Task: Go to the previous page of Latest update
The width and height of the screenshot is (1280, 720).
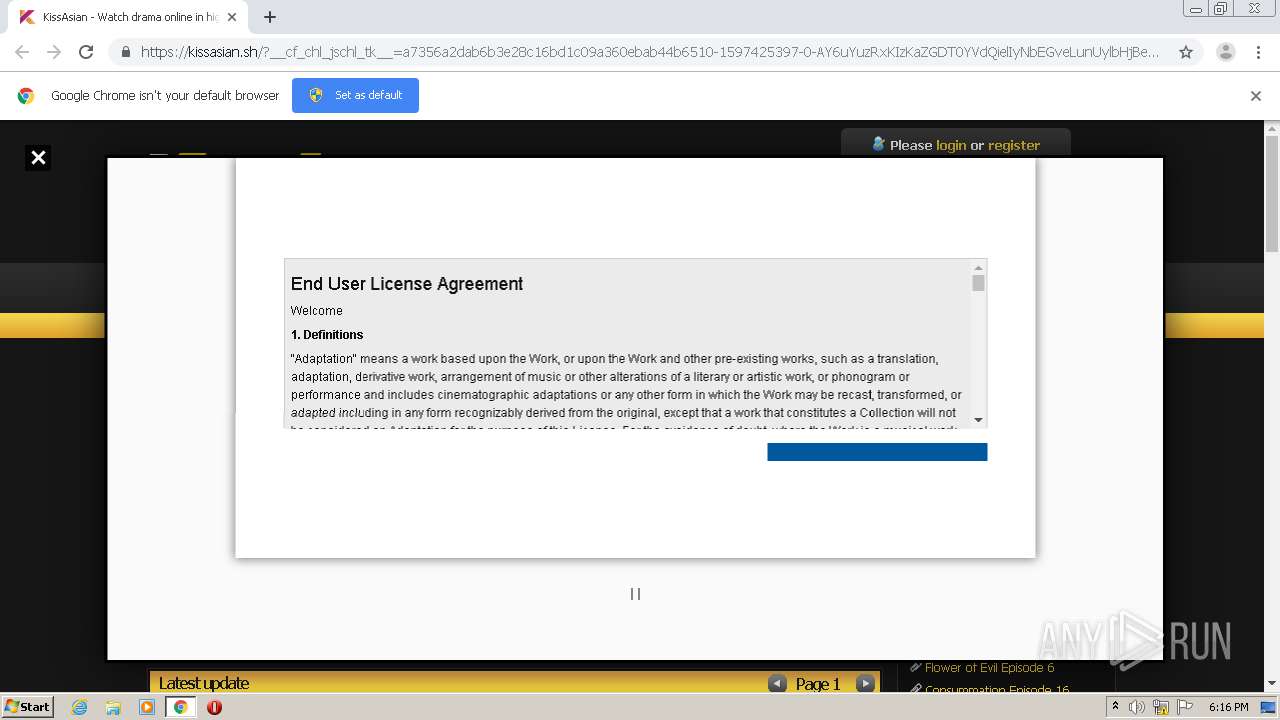Action: (x=777, y=684)
